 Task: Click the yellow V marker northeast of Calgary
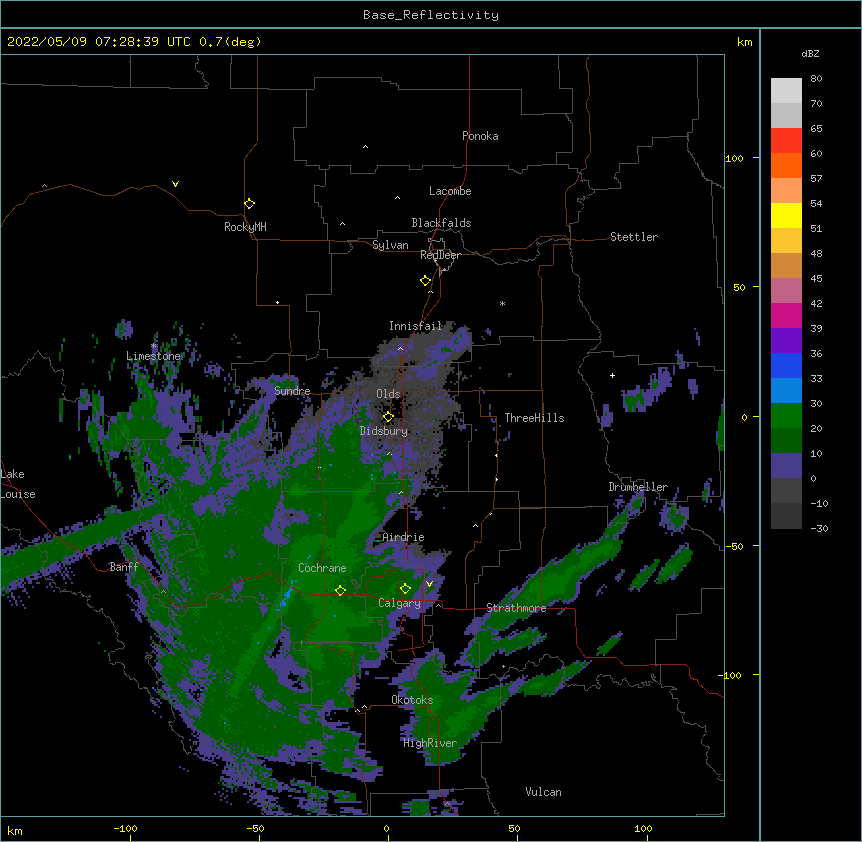point(429,584)
